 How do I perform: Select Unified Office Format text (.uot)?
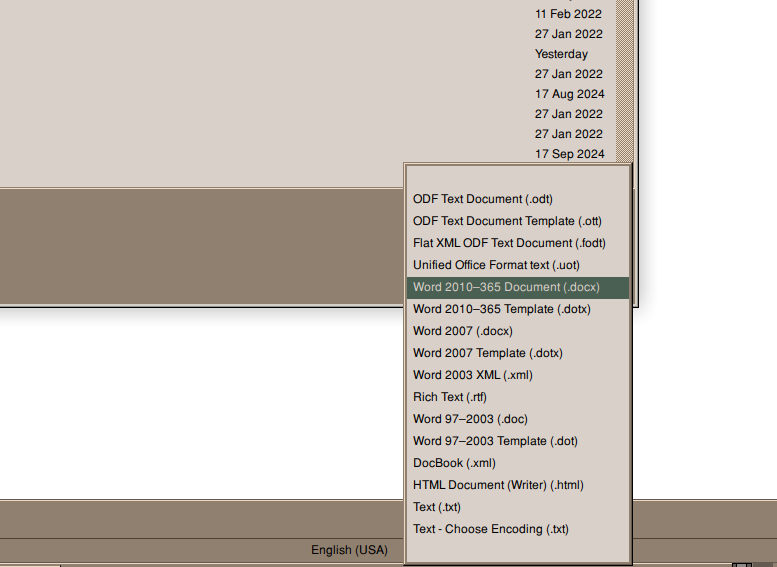tap(518, 265)
